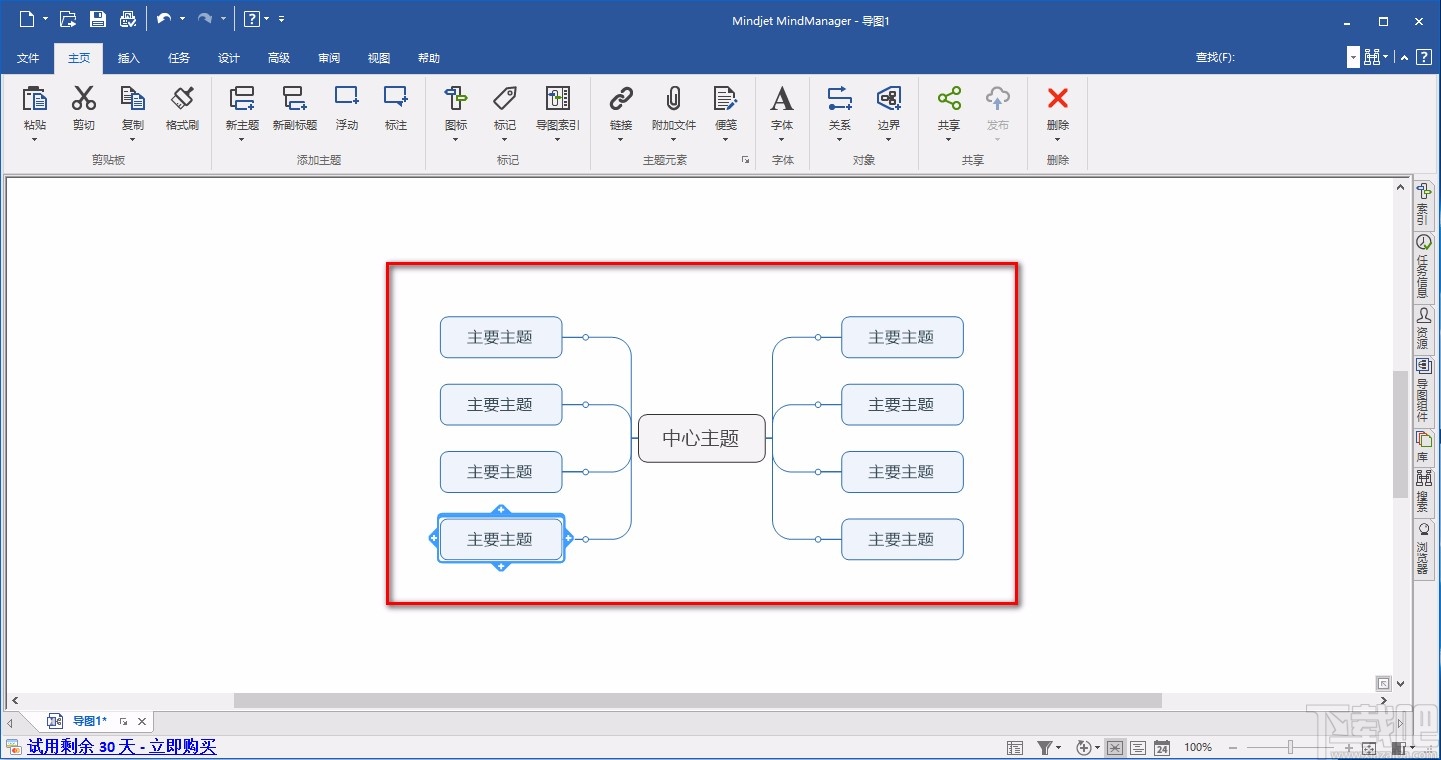
Task: Click the green 共享 (Share) icon
Action: click(x=949, y=98)
